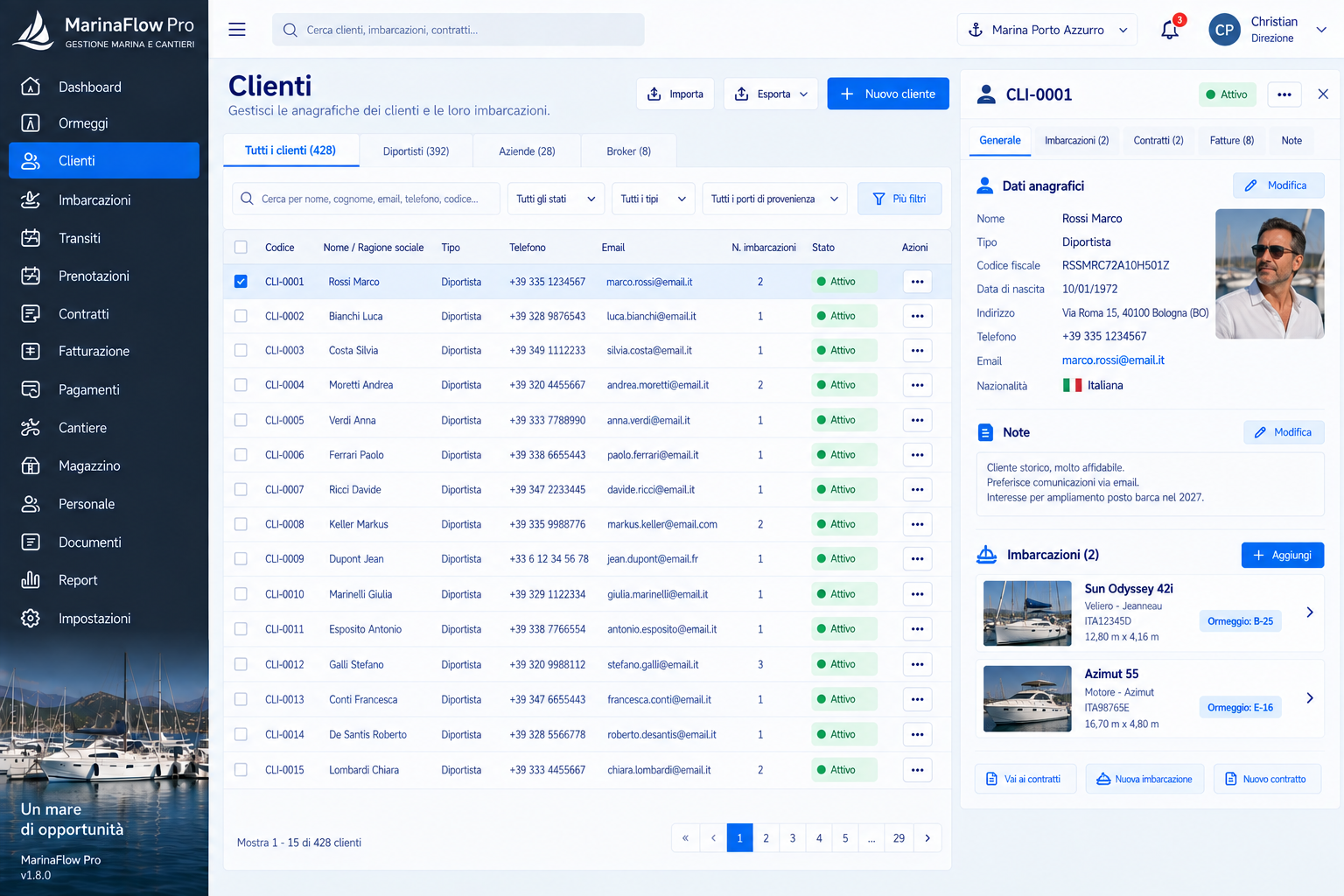The width and height of the screenshot is (1344, 896).
Task: Click the Importa button
Action: (675, 94)
